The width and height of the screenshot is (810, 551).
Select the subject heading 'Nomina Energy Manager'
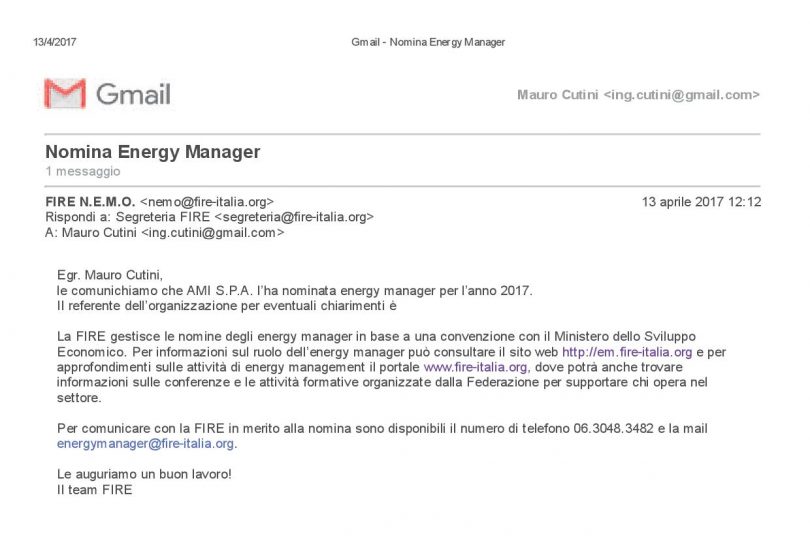click(152, 152)
